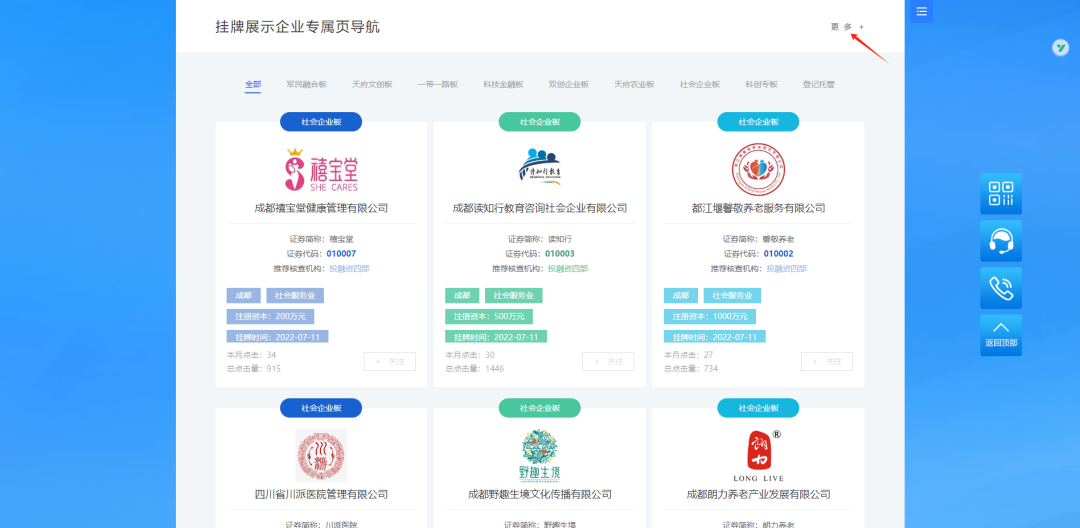Click 本月点击: 27 text
Screen dimensions: 1080x528
point(688,355)
